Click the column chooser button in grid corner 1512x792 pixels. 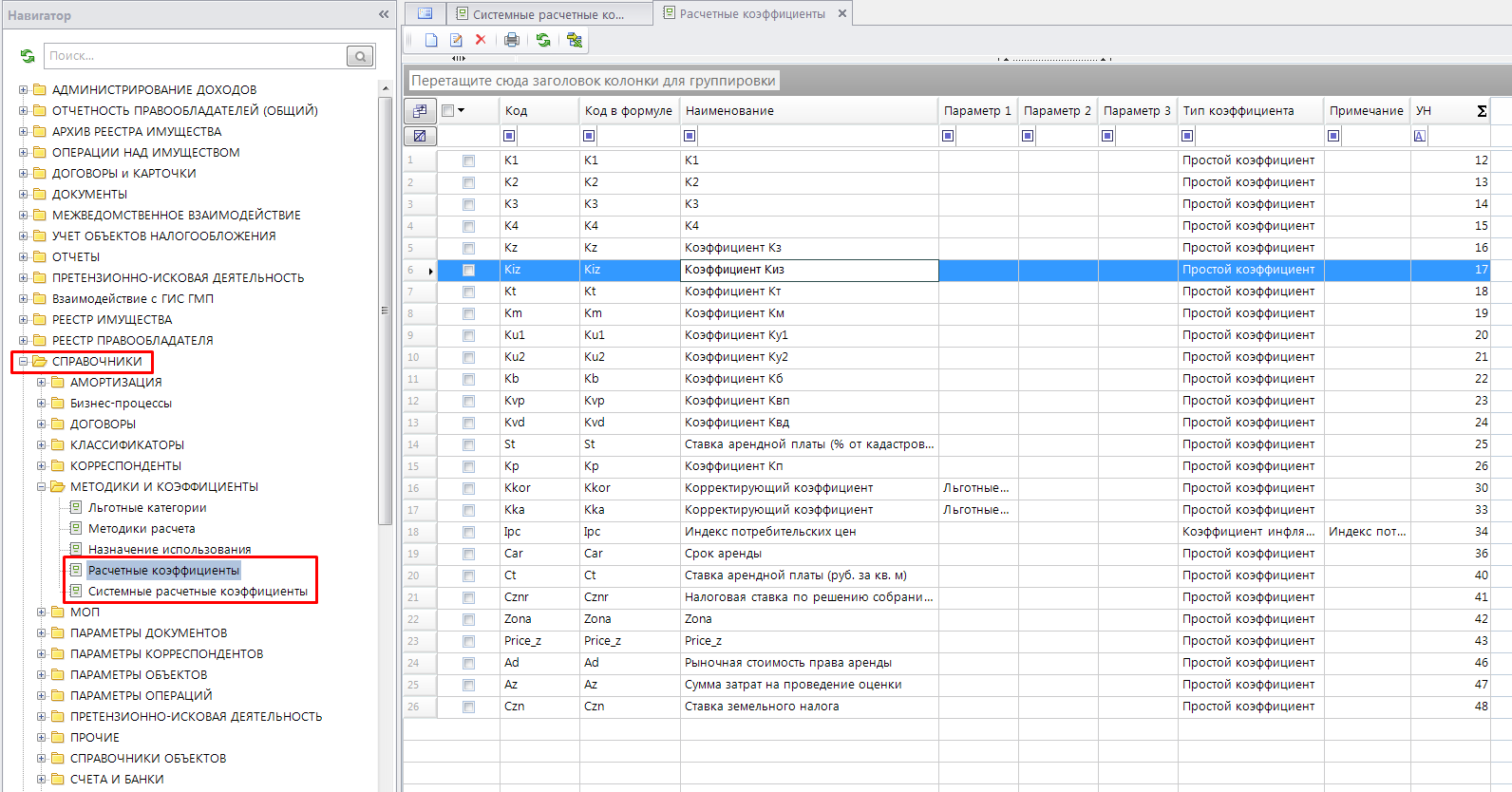tap(420, 110)
